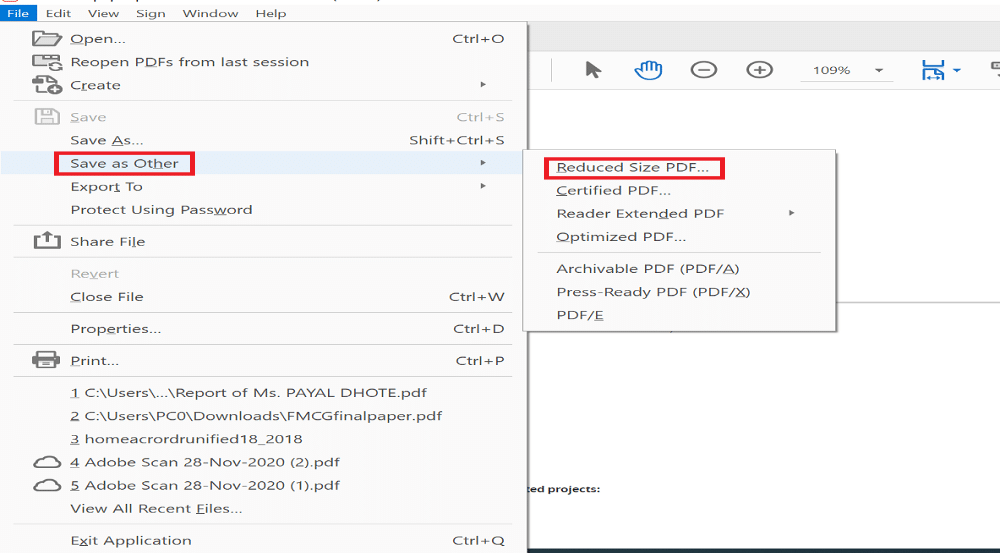
Task: Click the folder icon next to Open
Action: click(x=47, y=39)
